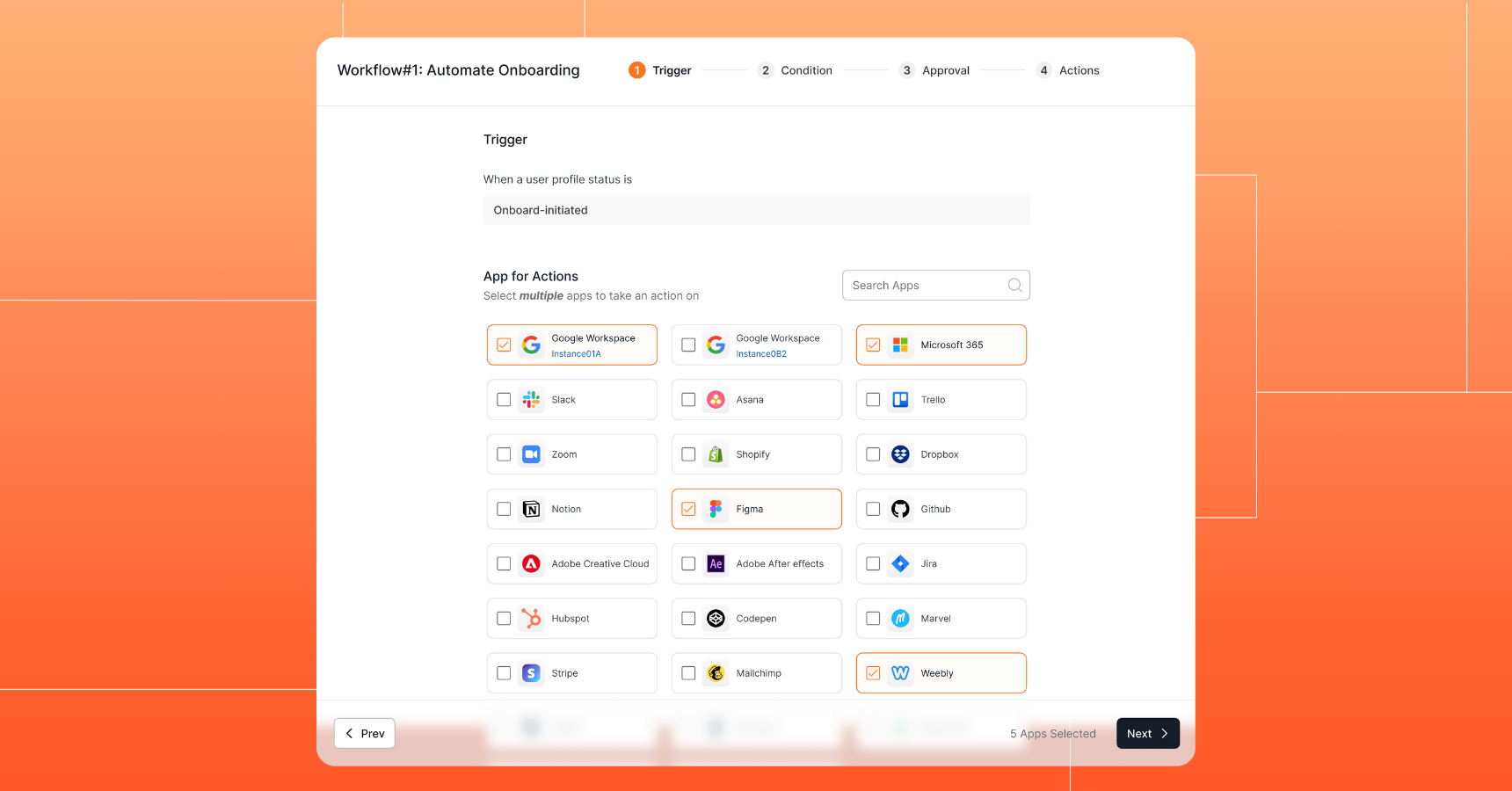This screenshot has height=791, width=1512.
Task: Click the Jira app icon
Action: click(x=900, y=563)
